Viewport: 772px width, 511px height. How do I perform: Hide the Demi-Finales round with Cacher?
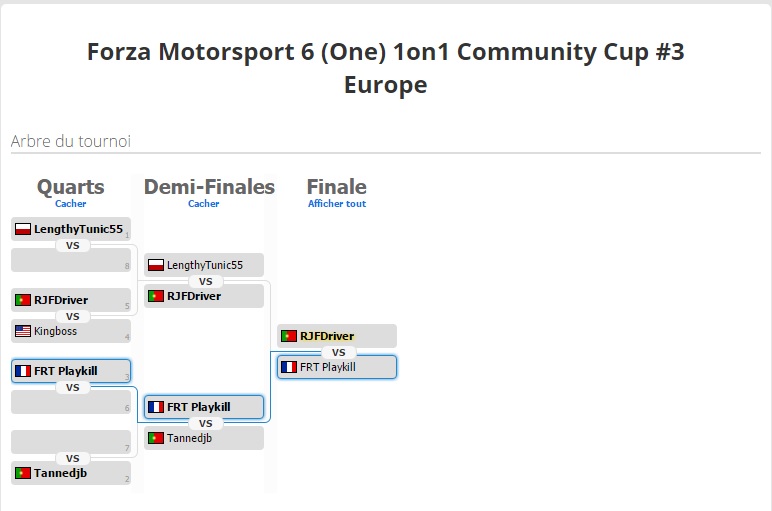click(203, 204)
